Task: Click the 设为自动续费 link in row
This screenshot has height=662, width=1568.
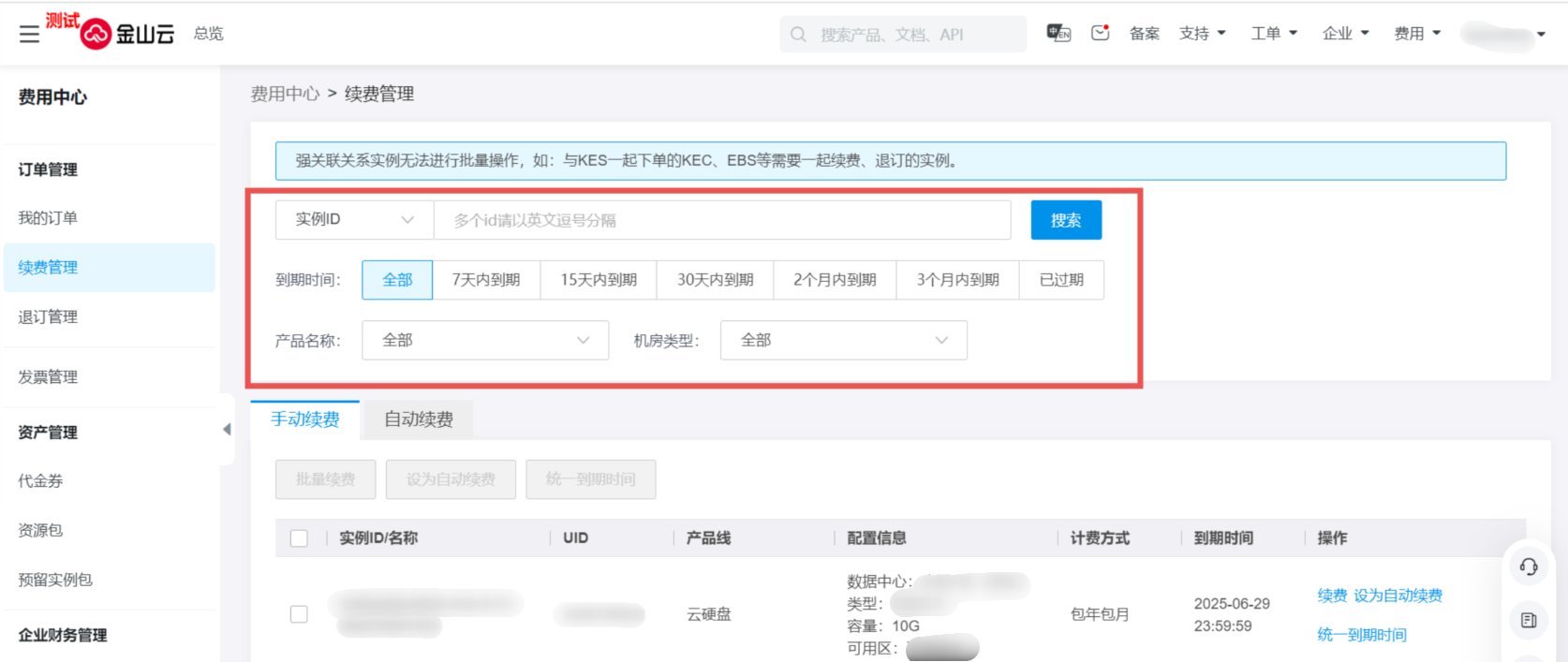Action: pyautogui.click(x=1398, y=596)
